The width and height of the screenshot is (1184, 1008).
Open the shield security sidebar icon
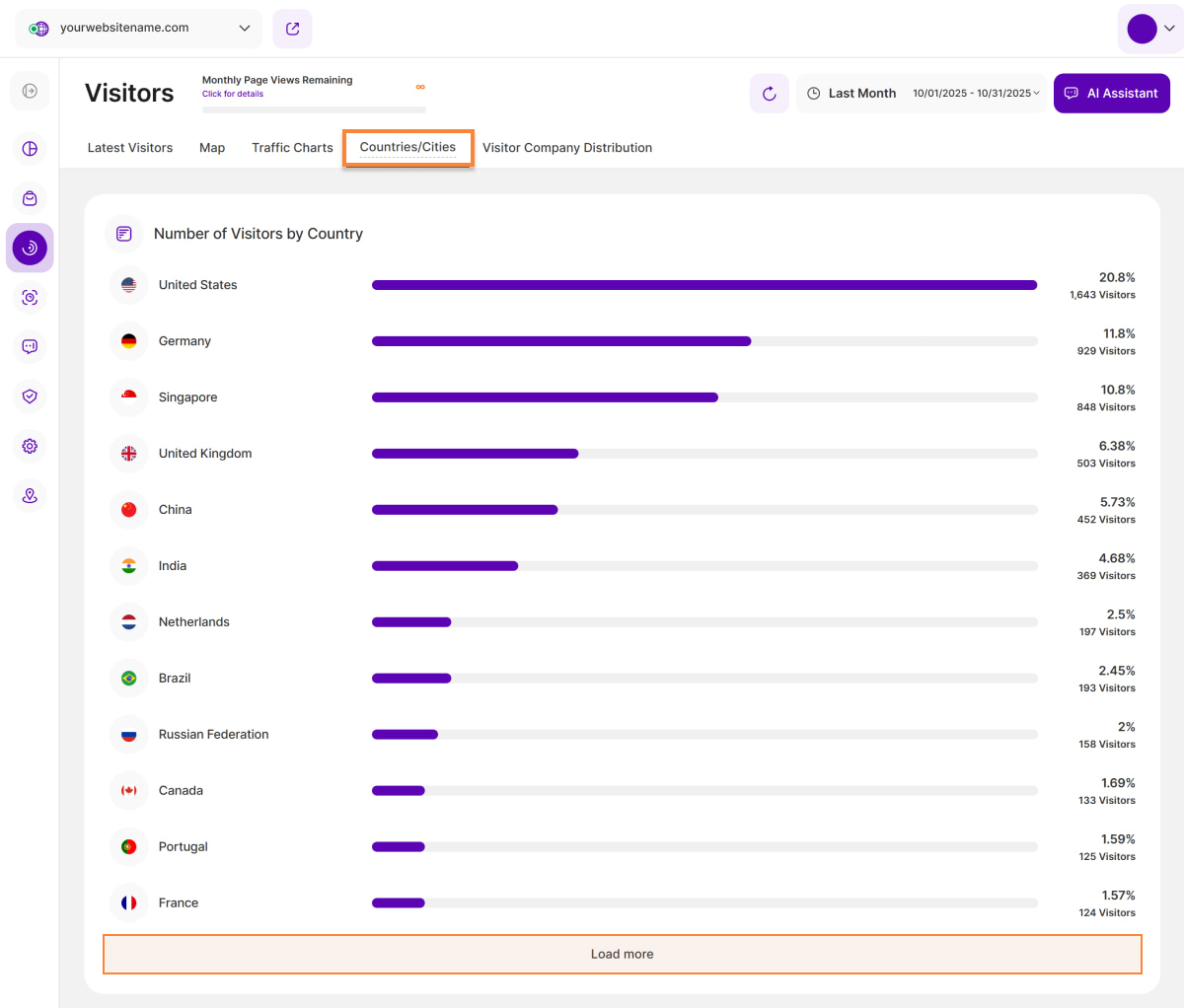click(x=30, y=396)
